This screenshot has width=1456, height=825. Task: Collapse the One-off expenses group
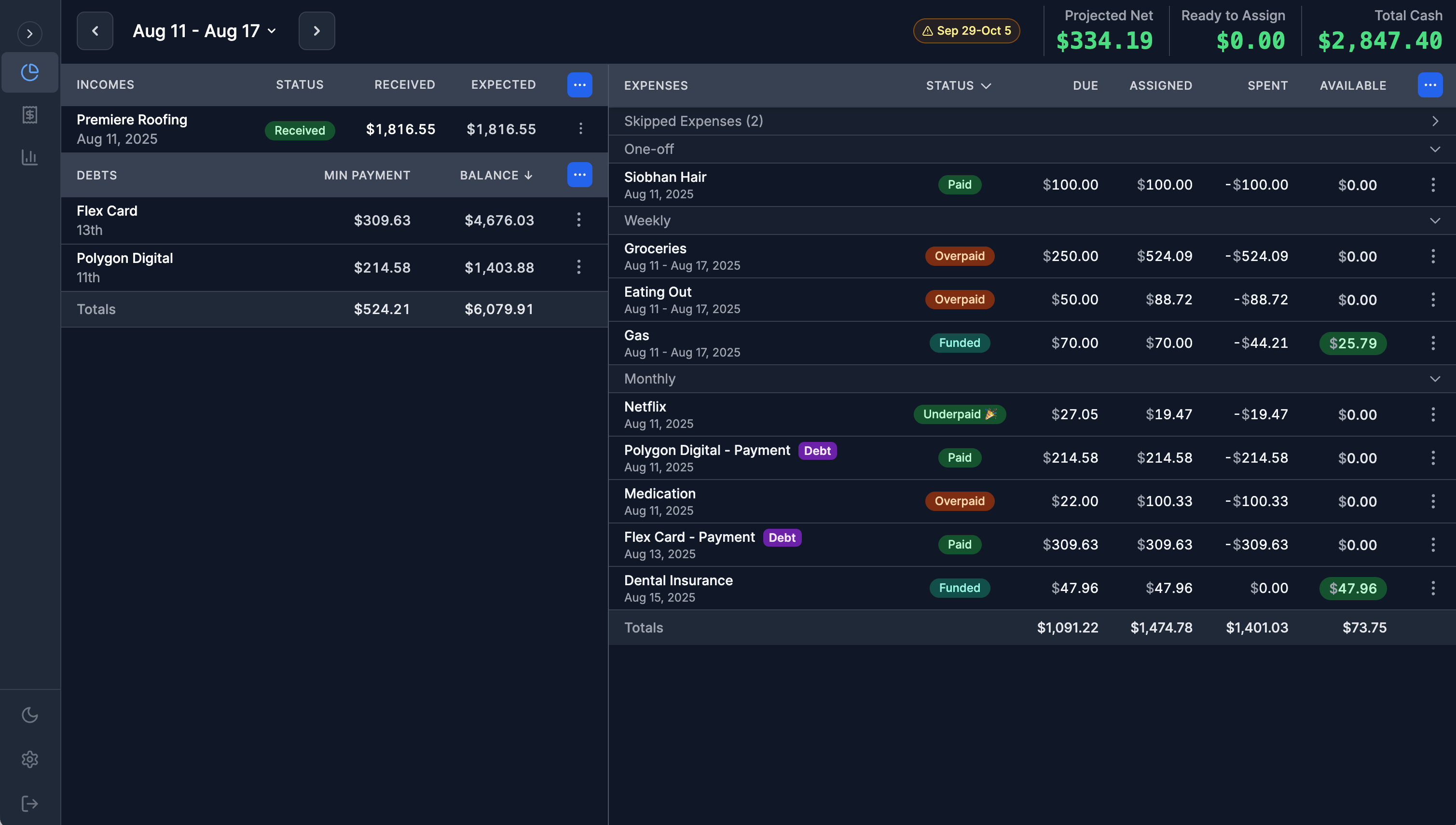pos(1434,149)
